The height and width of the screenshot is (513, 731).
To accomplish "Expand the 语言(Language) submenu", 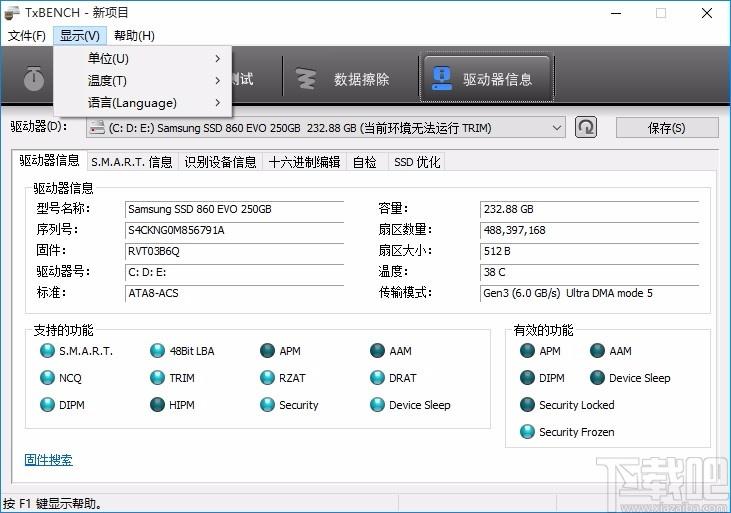I will [143, 103].
